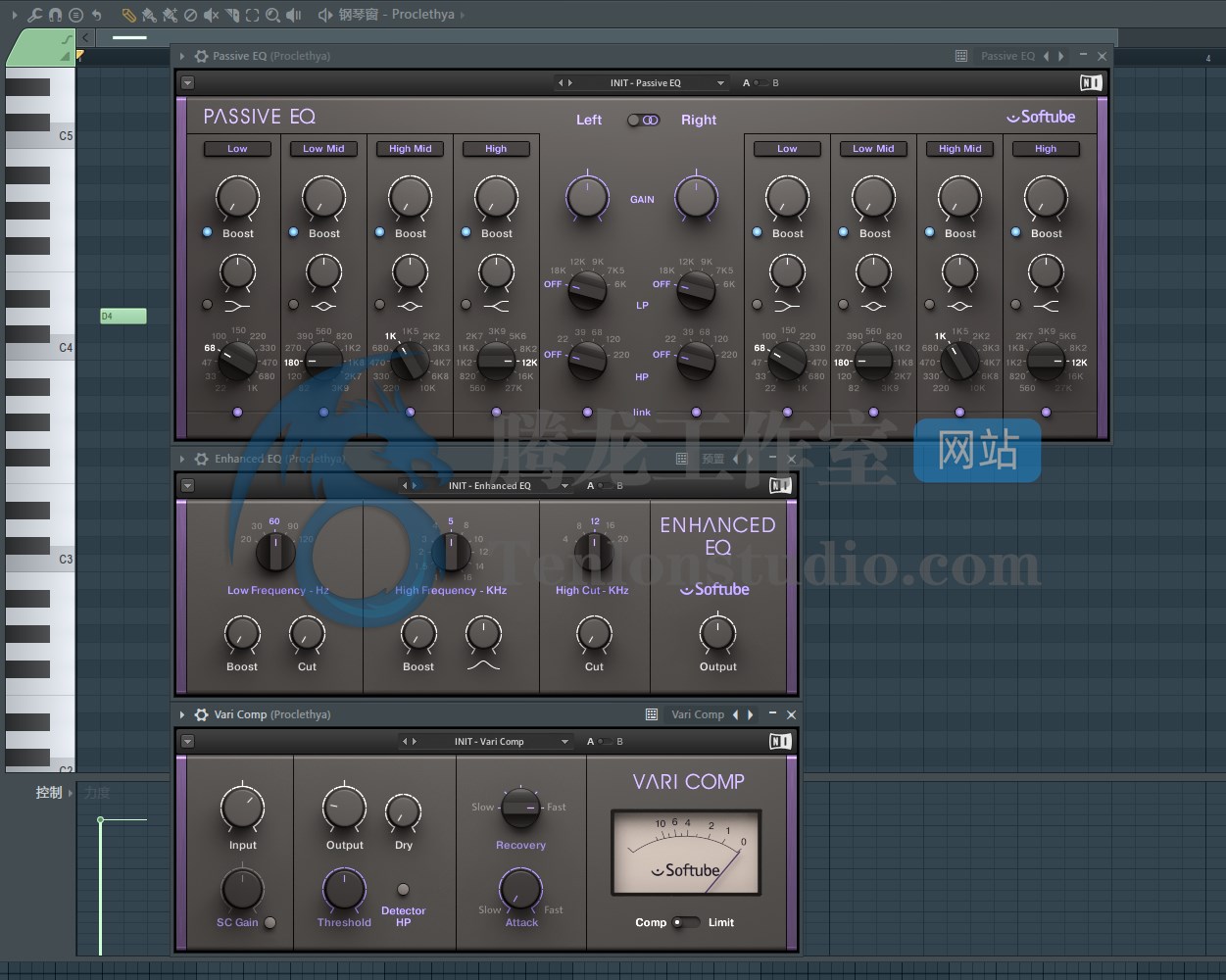The width and height of the screenshot is (1226, 980).
Task: Open the Vari Comp plugin header menu arrow
Action: [x=187, y=742]
